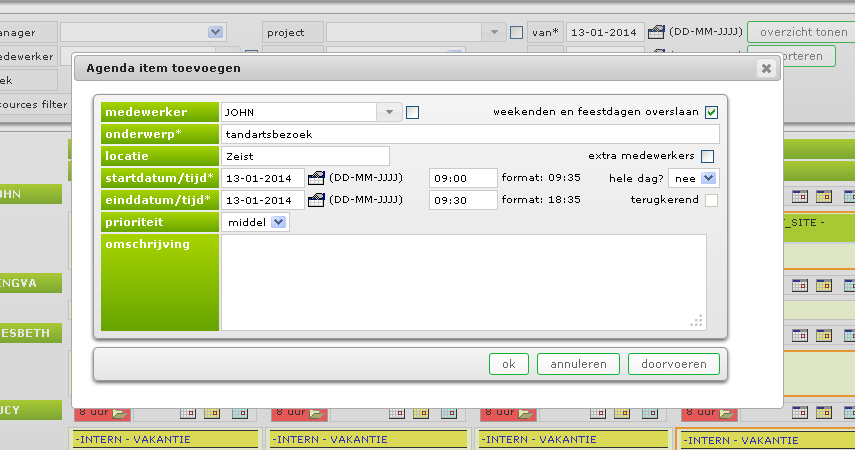Screen dimensions: 855x450
Task: Check the 'terugkerend' checkbox
Action: (711, 200)
